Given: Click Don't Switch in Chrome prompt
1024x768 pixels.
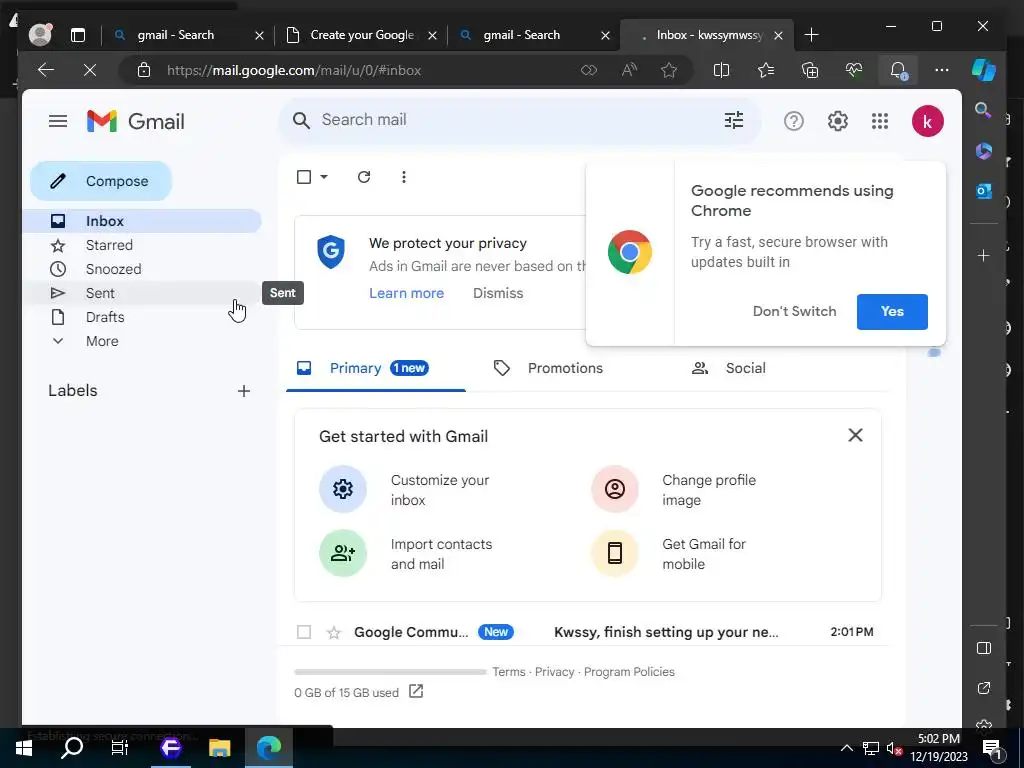Looking at the screenshot, I should [x=794, y=312].
